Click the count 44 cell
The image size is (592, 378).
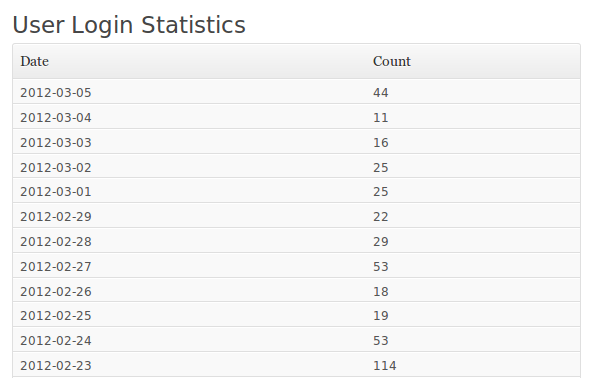pos(381,93)
